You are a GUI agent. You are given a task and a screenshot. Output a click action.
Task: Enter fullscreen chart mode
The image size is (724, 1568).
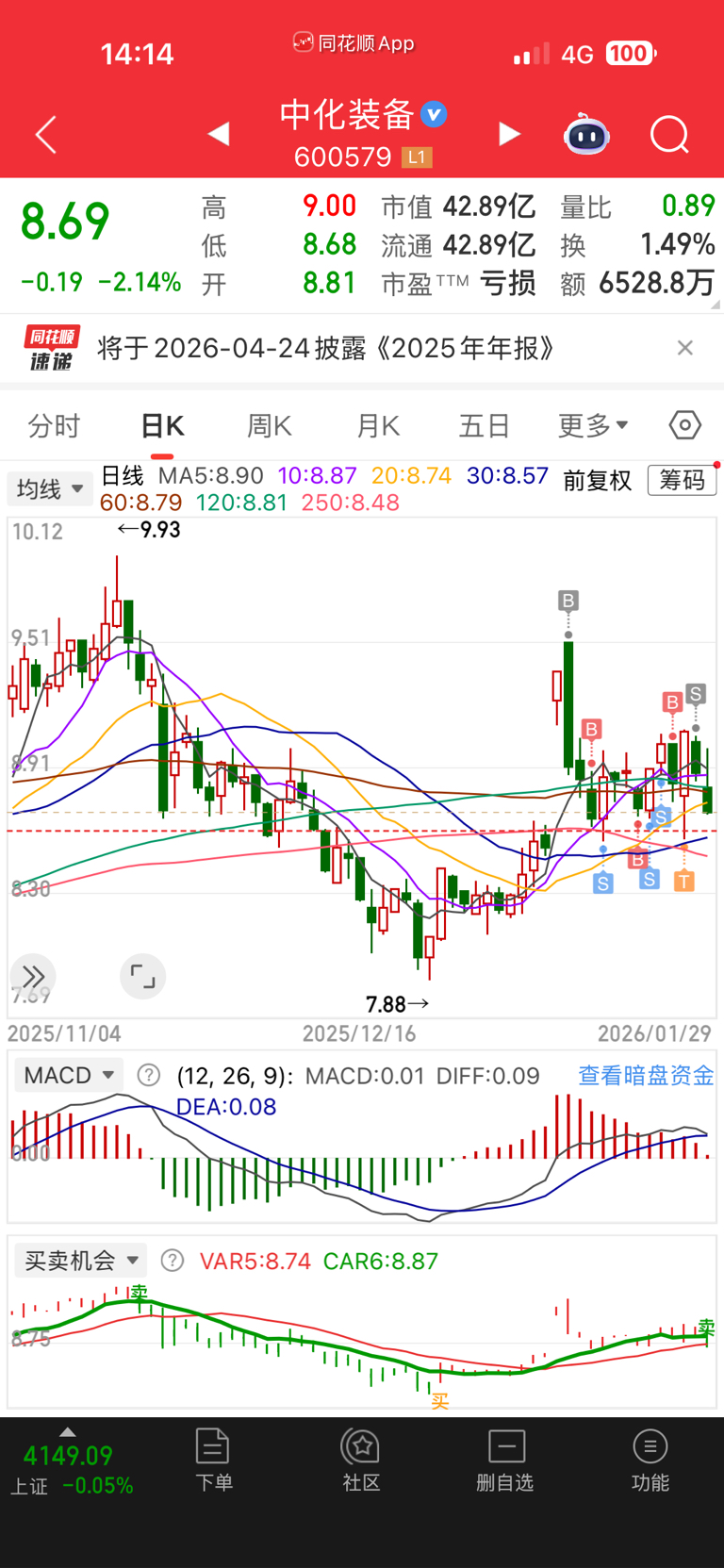click(x=142, y=976)
